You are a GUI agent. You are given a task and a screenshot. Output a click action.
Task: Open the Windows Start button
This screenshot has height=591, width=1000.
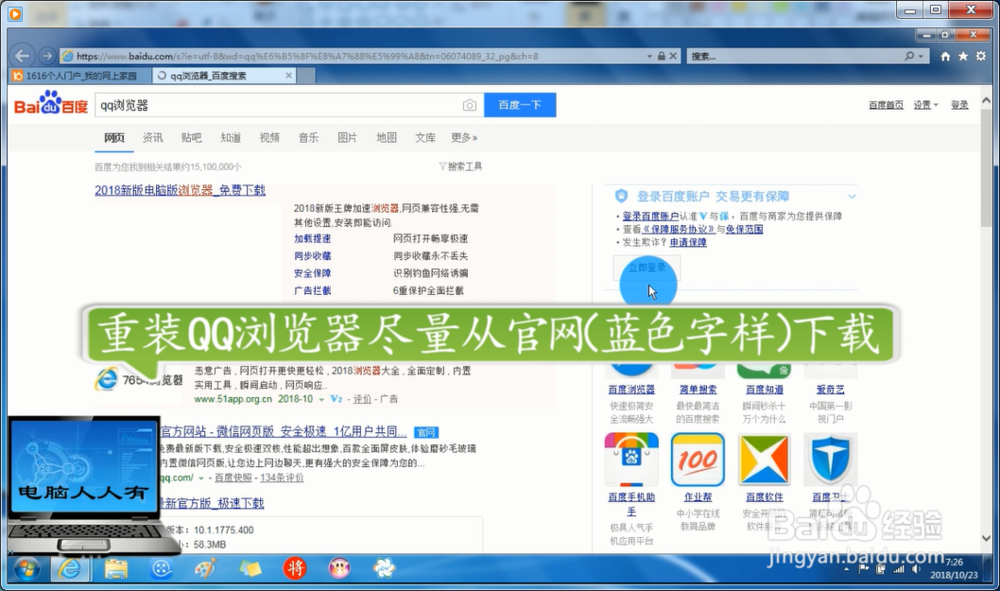[27, 569]
